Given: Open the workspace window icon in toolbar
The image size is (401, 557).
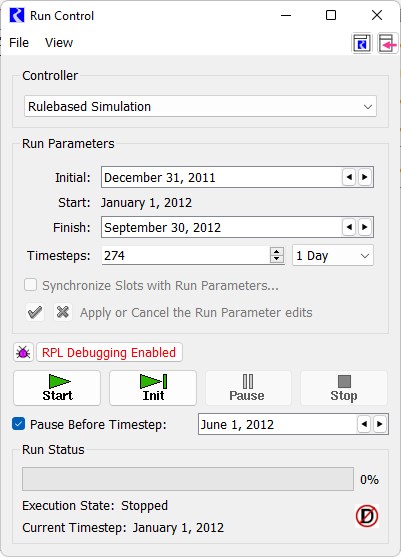Looking at the screenshot, I should (362, 43).
